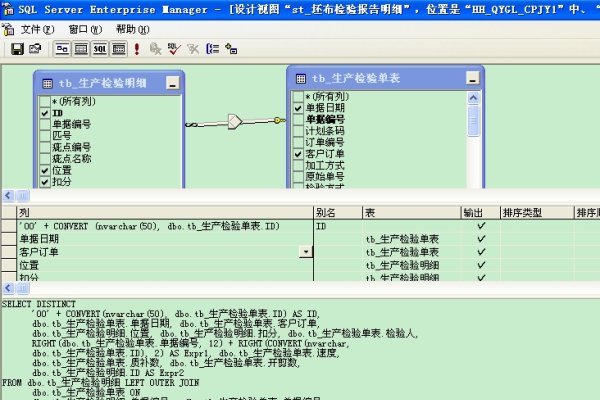Run the query with the red exclamation icon
Viewport: 600px width, 400px height.
[x=137, y=49]
